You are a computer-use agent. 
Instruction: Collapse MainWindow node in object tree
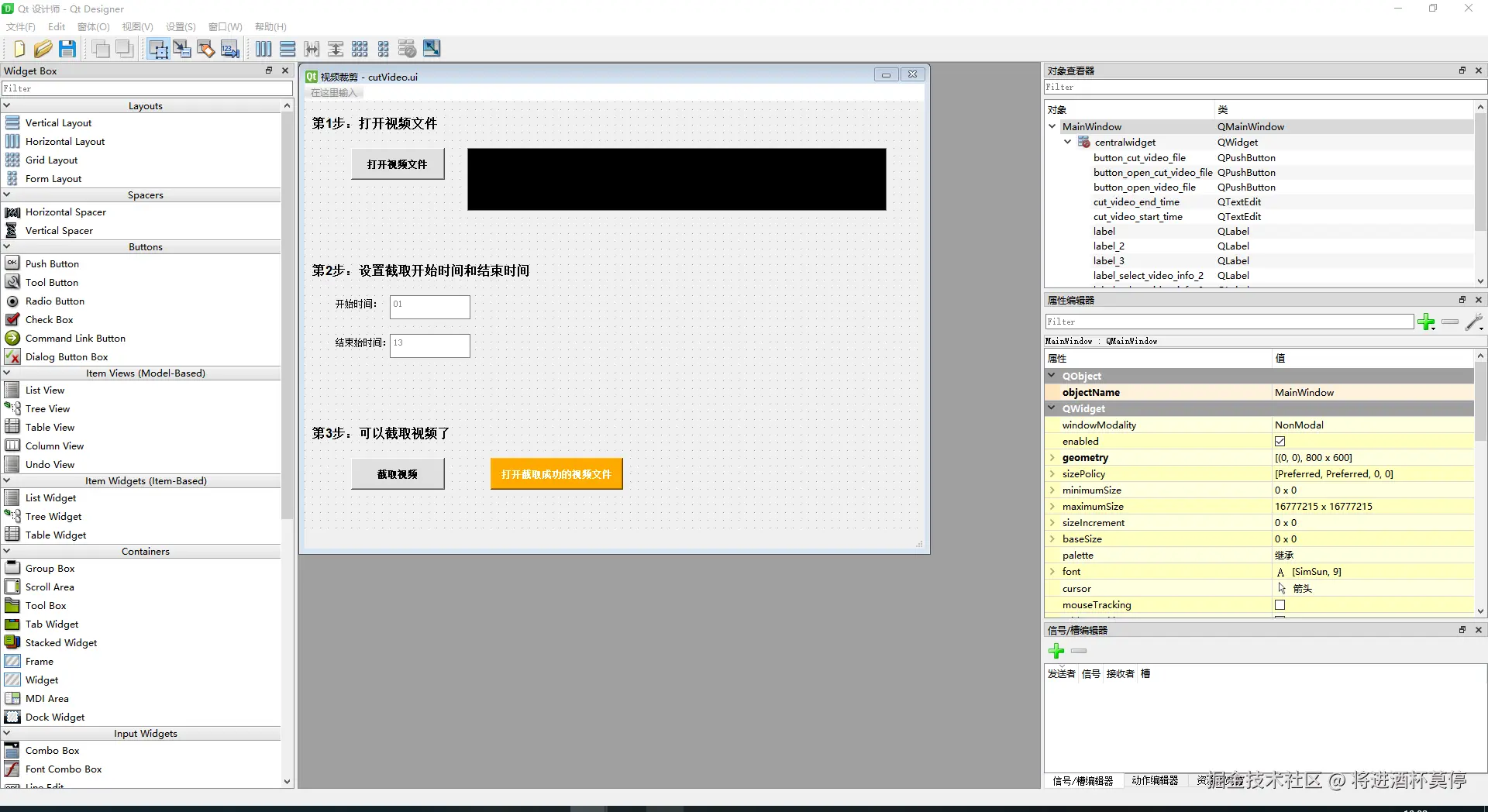(1052, 126)
